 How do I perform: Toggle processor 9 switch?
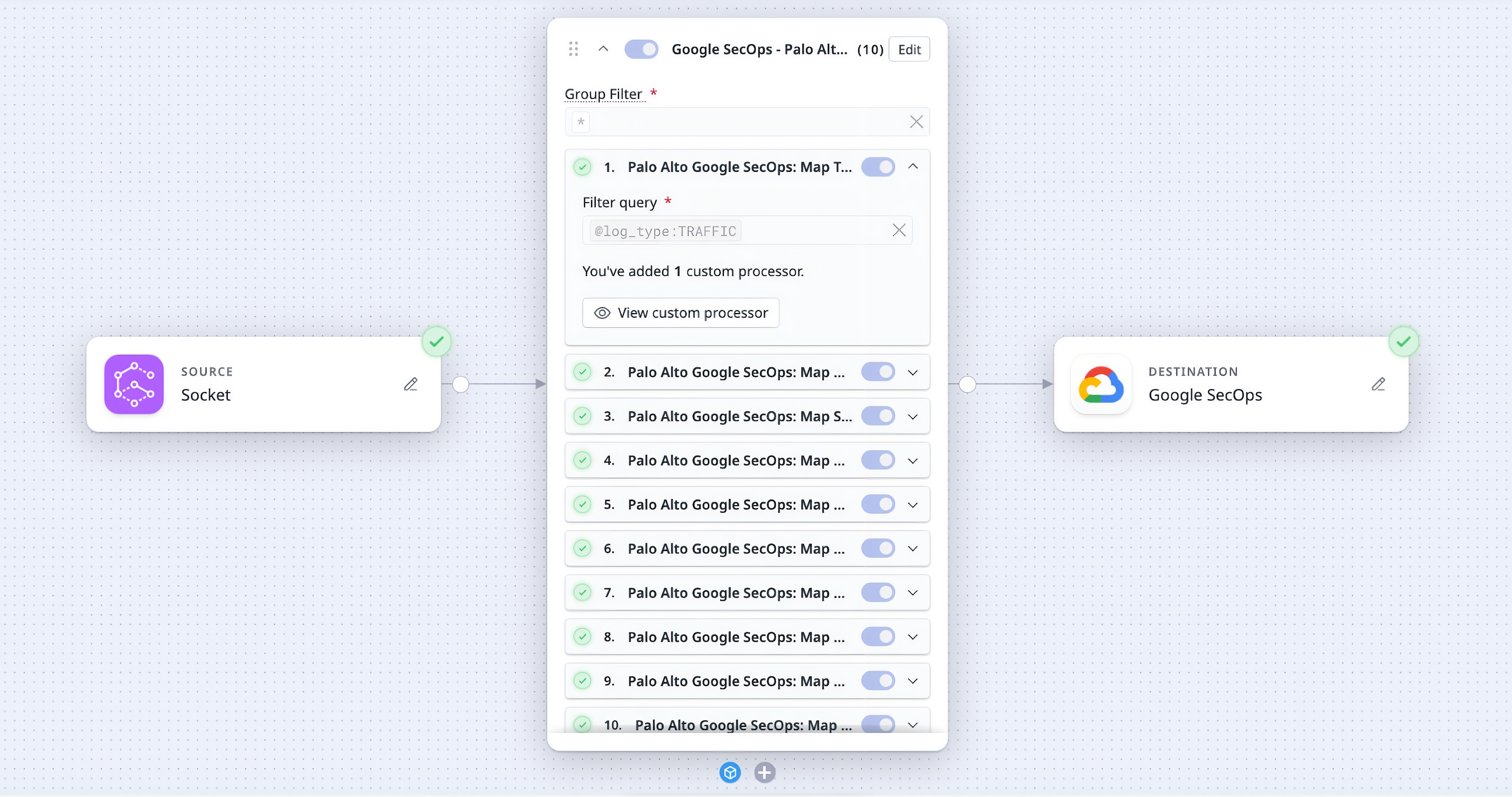[878, 681]
